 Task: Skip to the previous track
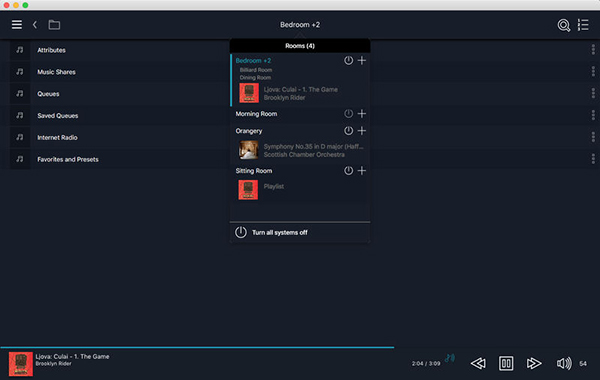pyautogui.click(x=478, y=363)
